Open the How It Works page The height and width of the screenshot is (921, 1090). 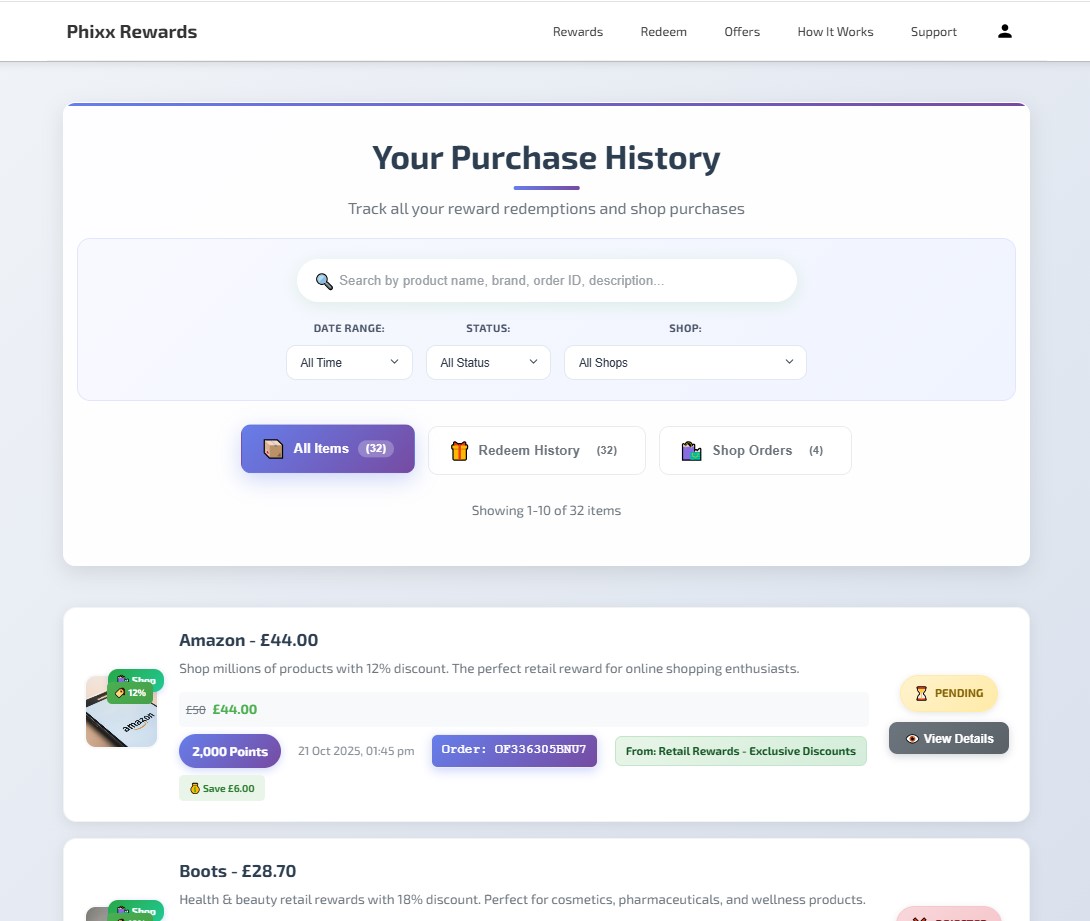pos(835,31)
